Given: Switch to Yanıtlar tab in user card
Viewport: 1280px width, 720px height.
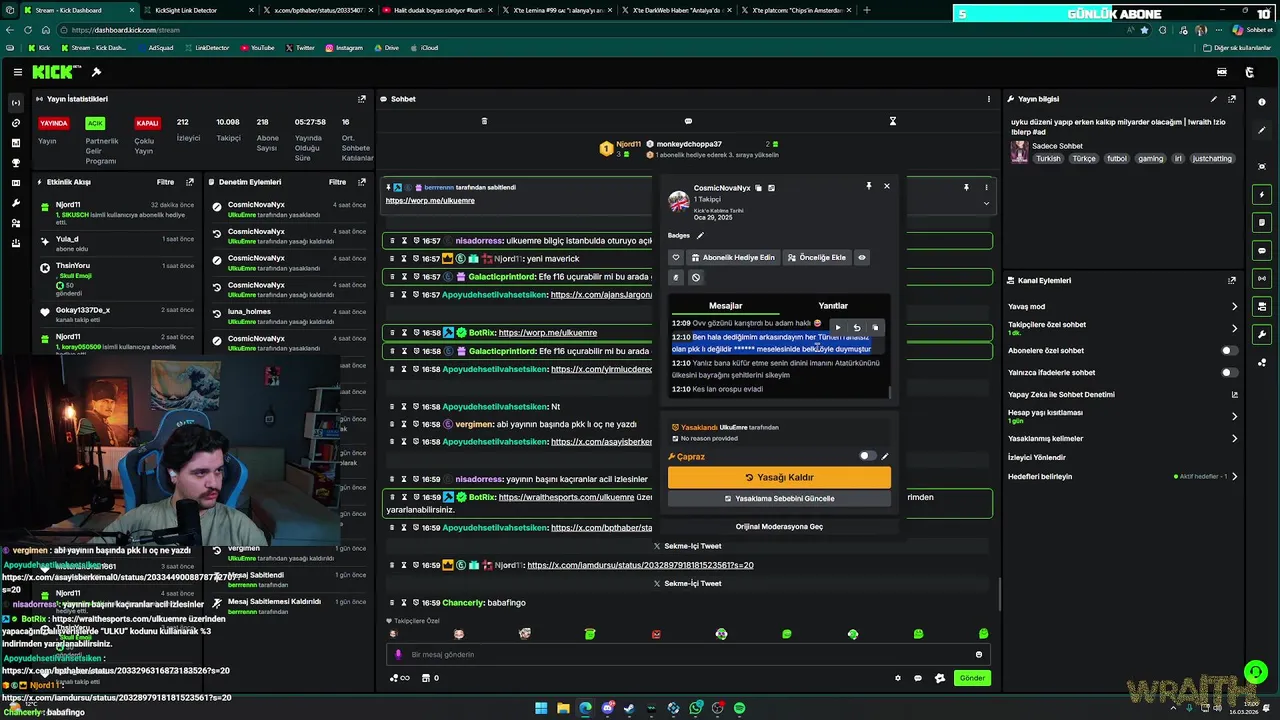Looking at the screenshot, I should tap(833, 306).
